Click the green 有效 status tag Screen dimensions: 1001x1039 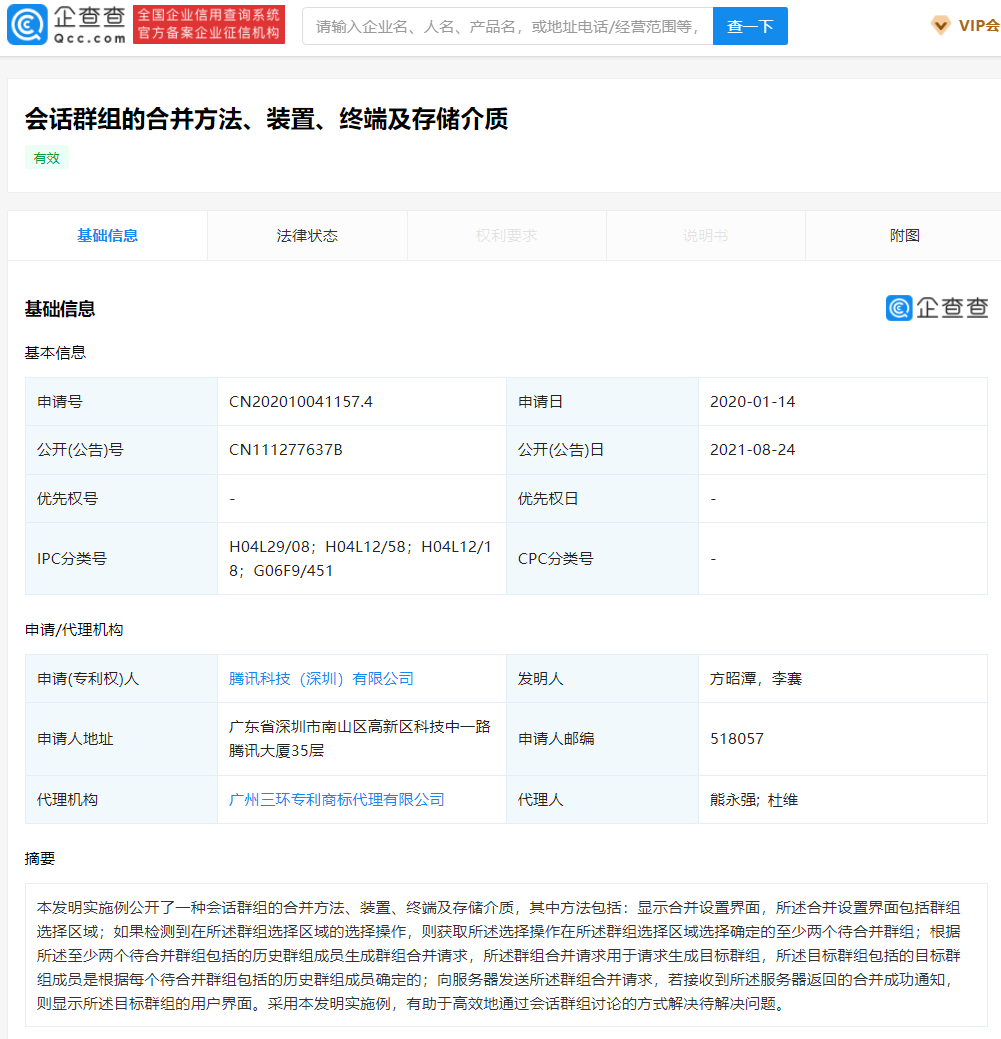pyautogui.click(x=47, y=158)
